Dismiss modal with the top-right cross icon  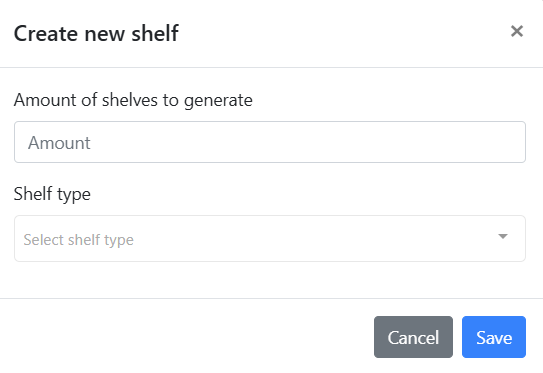pos(517,31)
